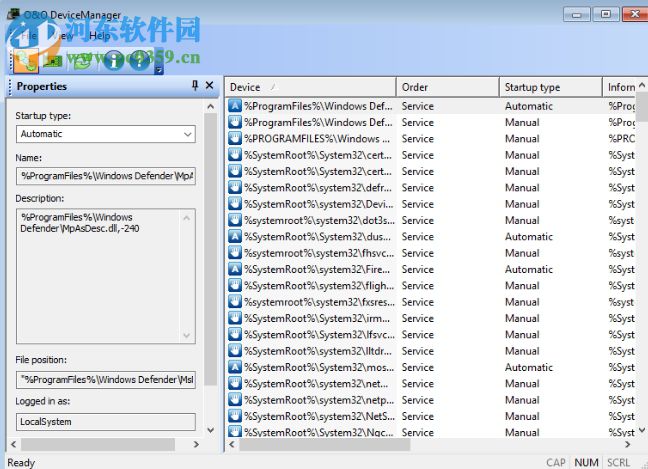Viewport: 648px width, 469px height.
Task: Open the View menu
Action: click(x=62, y=36)
